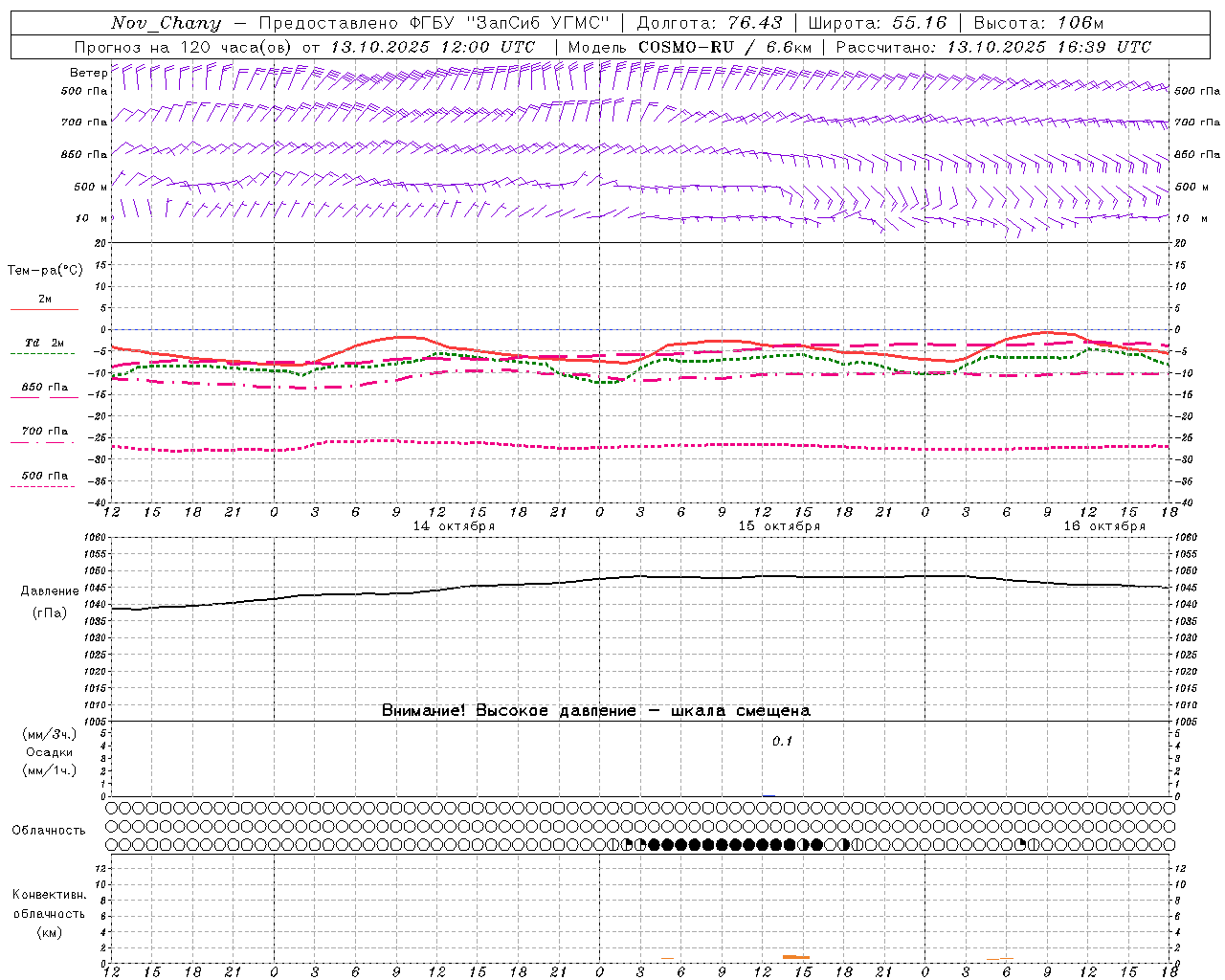Click the (мм/3ч.) precipitation unit label
The width and height of the screenshot is (1225, 980).
[50, 734]
